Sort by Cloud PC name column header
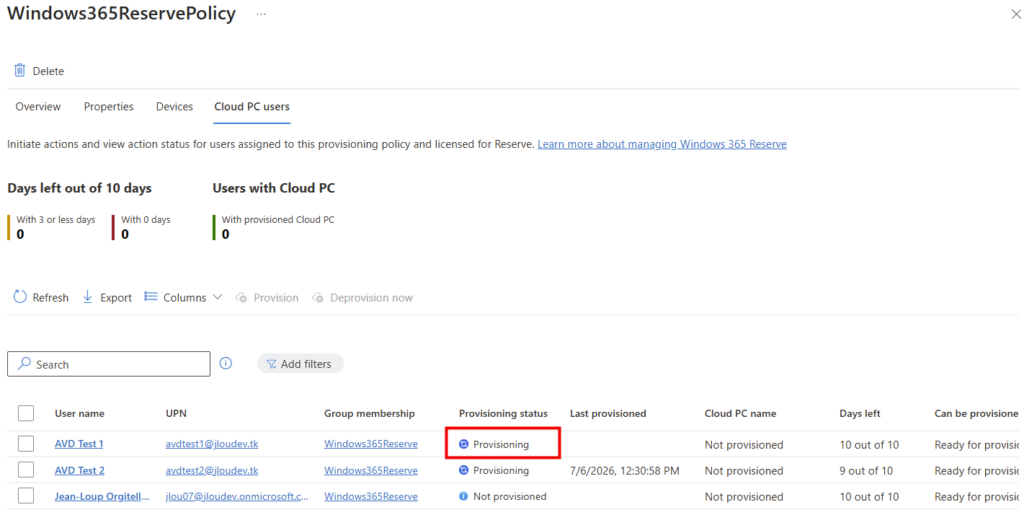Viewport: 1024px width, 515px height. click(740, 413)
